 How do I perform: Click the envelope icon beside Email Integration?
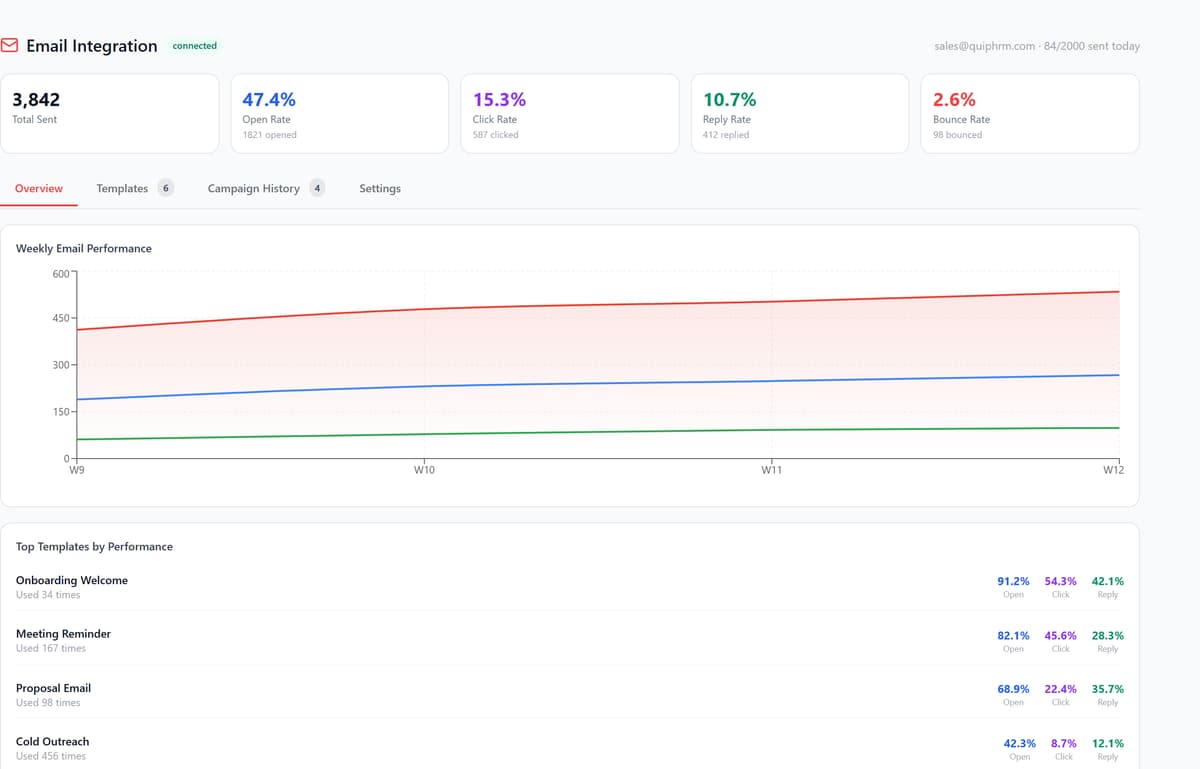pyautogui.click(x=10, y=46)
